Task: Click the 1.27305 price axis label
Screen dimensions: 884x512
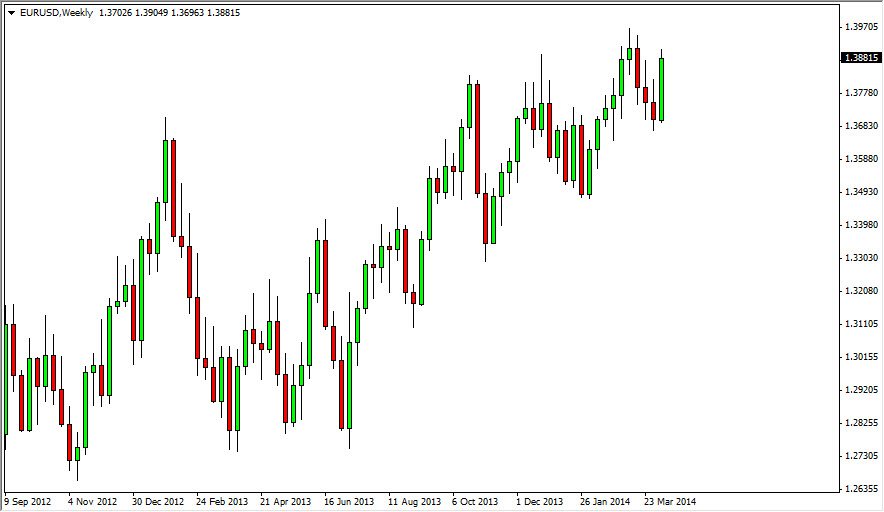Action: point(860,456)
